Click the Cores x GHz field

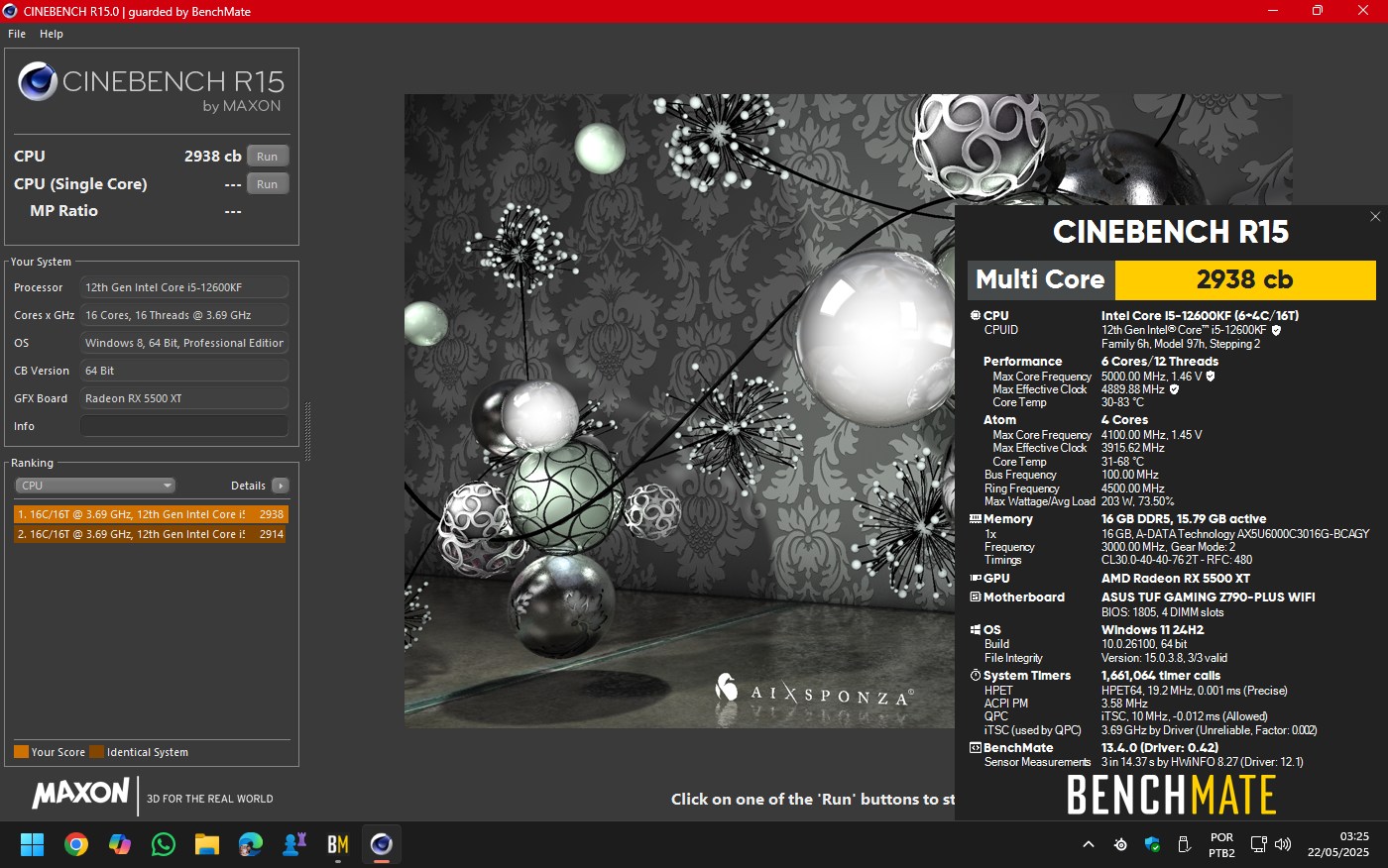pyautogui.click(x=184, y=315)
